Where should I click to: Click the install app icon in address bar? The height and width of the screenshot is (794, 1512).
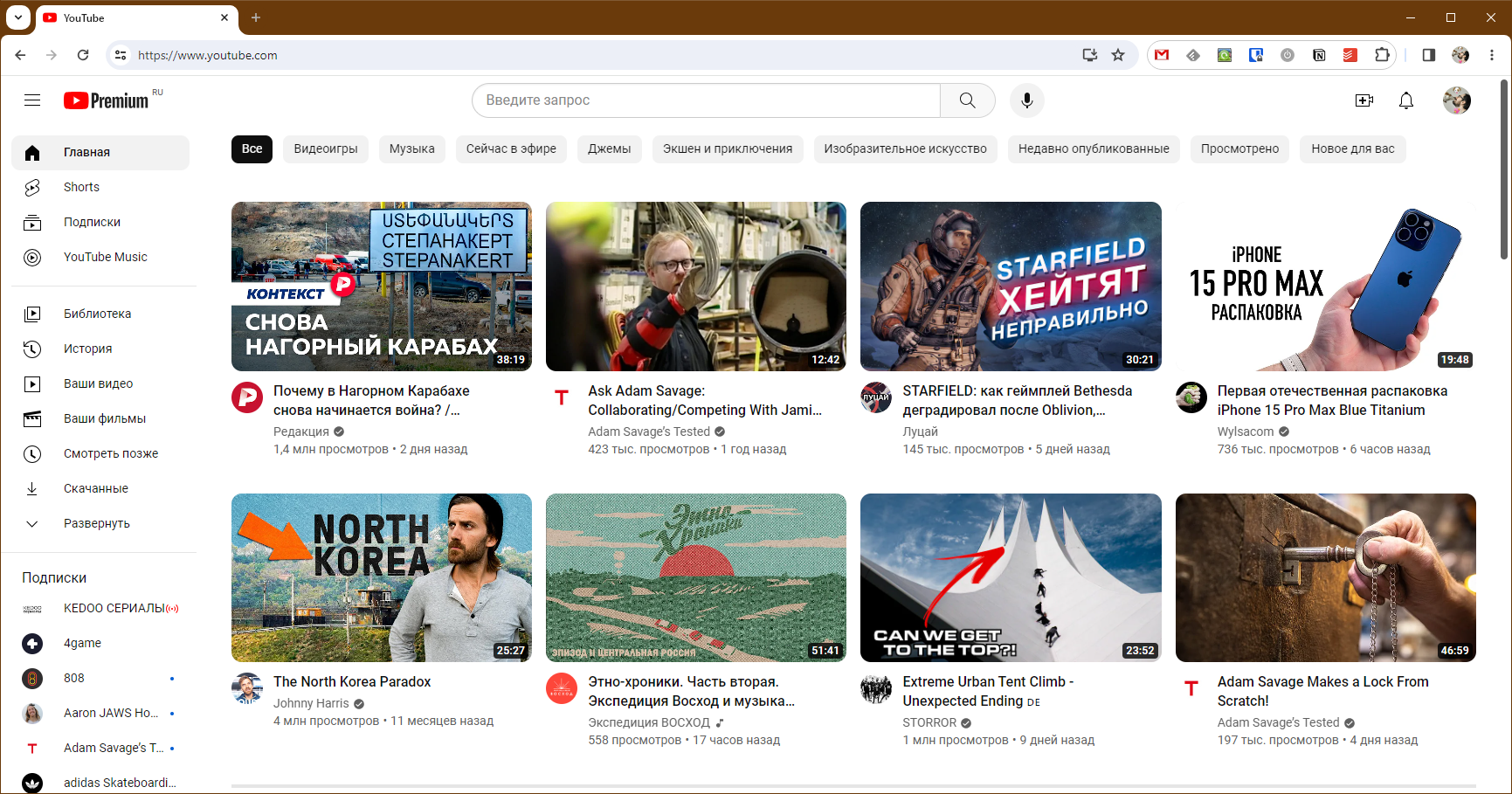pos(1090,55)
